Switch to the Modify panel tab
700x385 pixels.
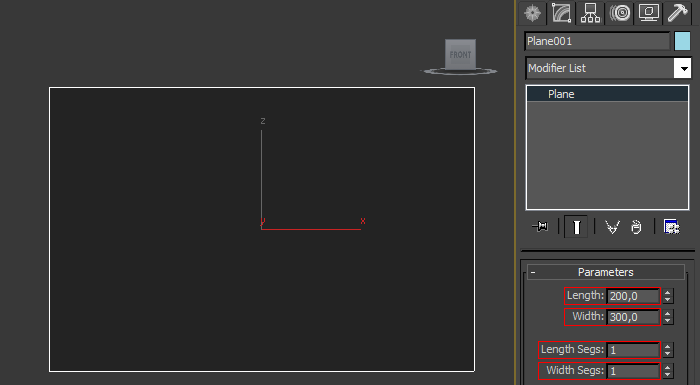[562, 13]
